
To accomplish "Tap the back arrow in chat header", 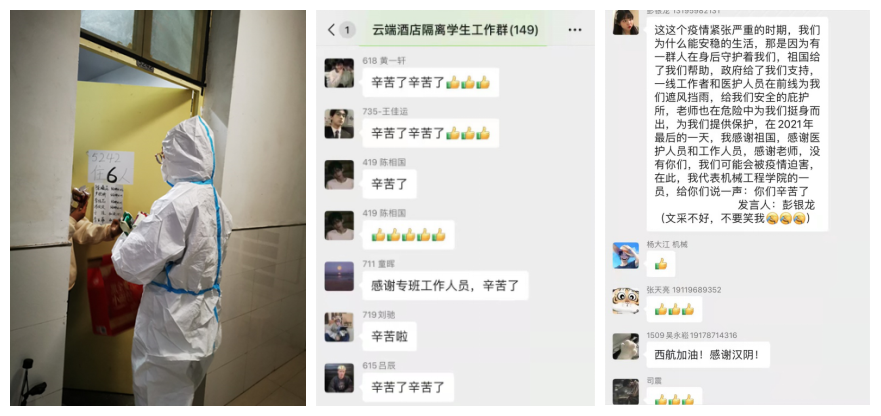I will coord(331,30).
